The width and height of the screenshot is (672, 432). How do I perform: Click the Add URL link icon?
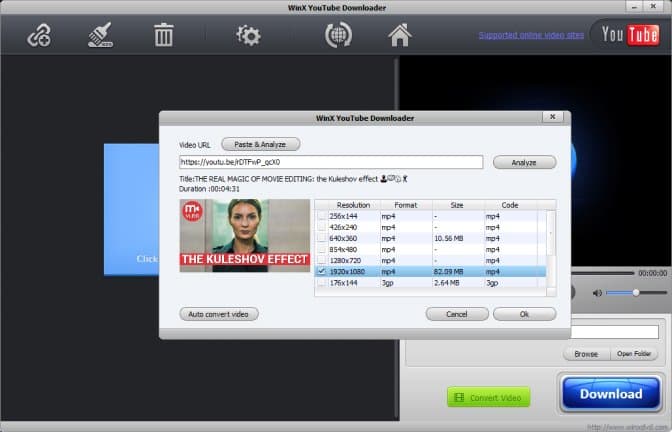(x=39, y=35)
